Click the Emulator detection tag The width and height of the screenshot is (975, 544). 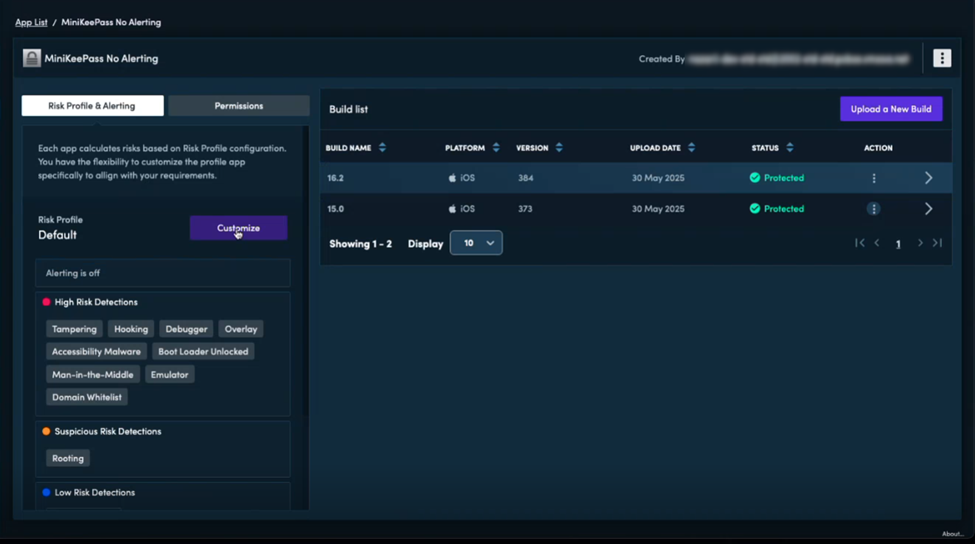coord(169,375)
